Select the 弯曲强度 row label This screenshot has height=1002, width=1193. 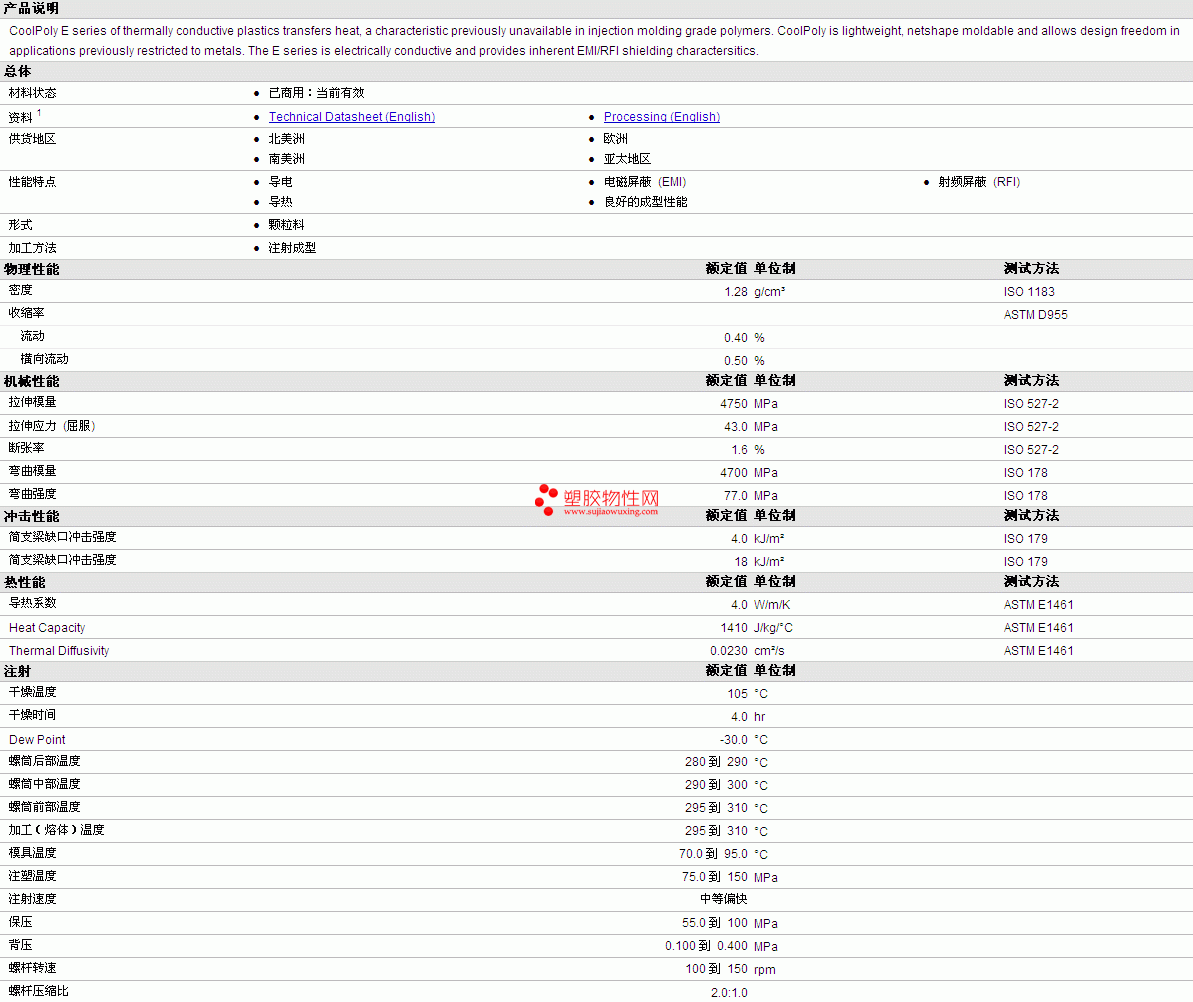[x=33, y=494]
